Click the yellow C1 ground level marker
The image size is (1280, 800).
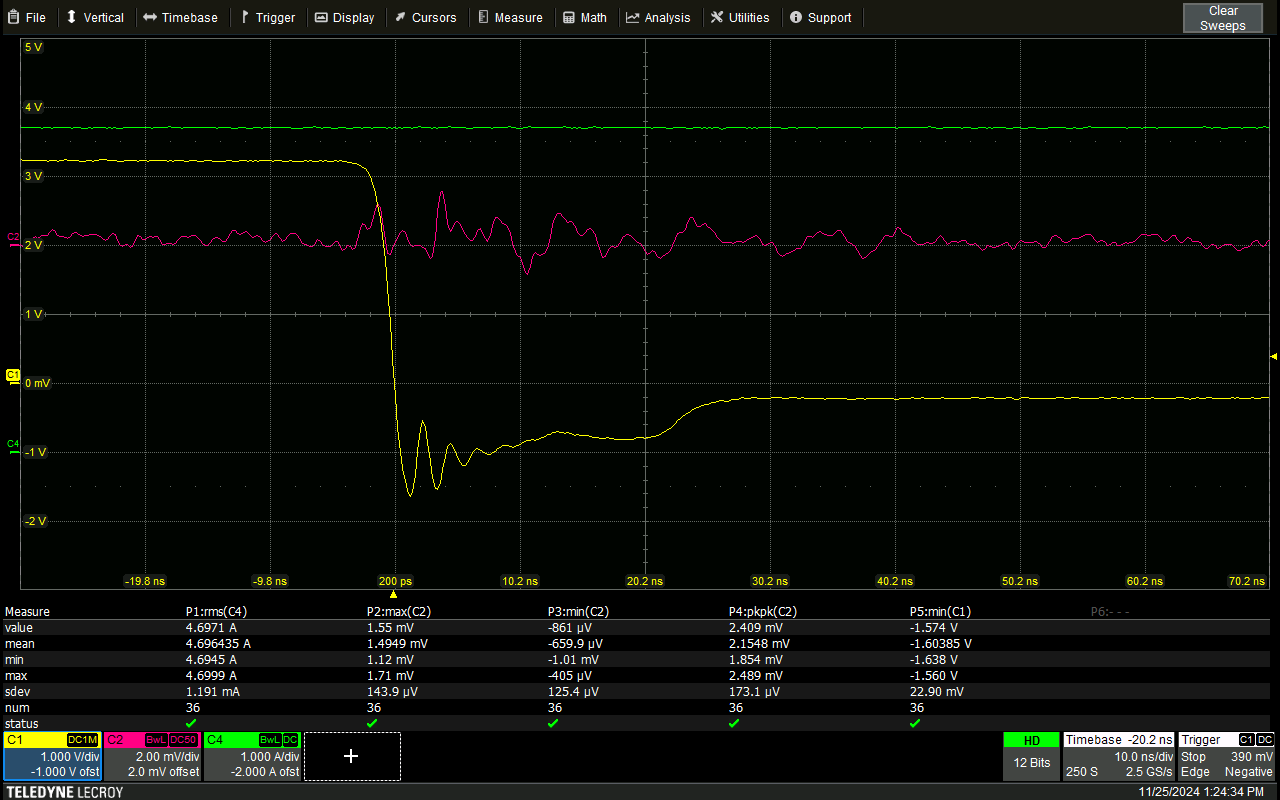click(x=13, y=375)
